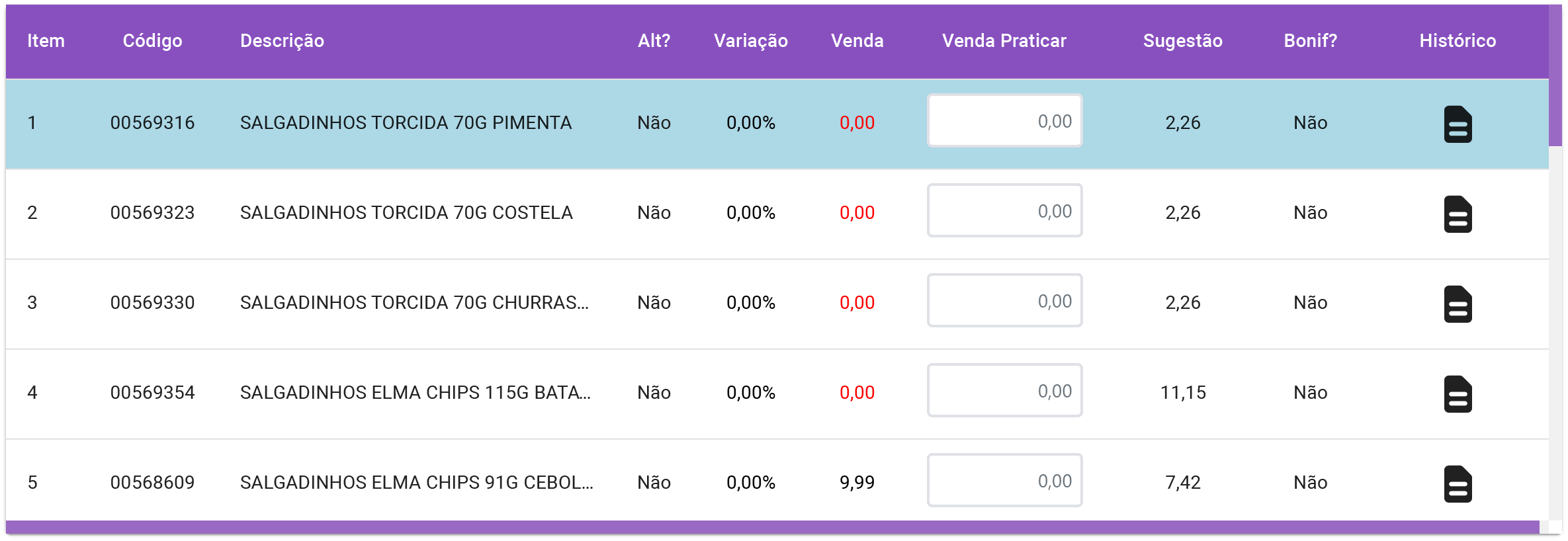1568x541 pixels.
Task: Sort by Descrição column header
Action: click(282, 41)
